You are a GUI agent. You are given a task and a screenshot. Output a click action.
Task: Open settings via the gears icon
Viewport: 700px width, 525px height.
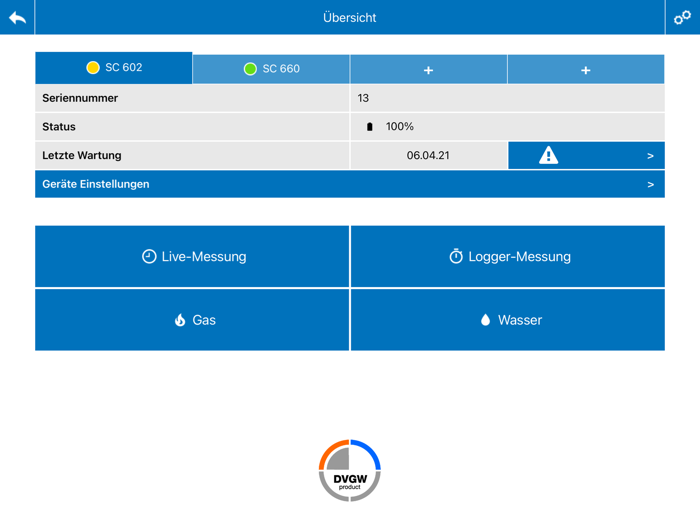(682, 18)
